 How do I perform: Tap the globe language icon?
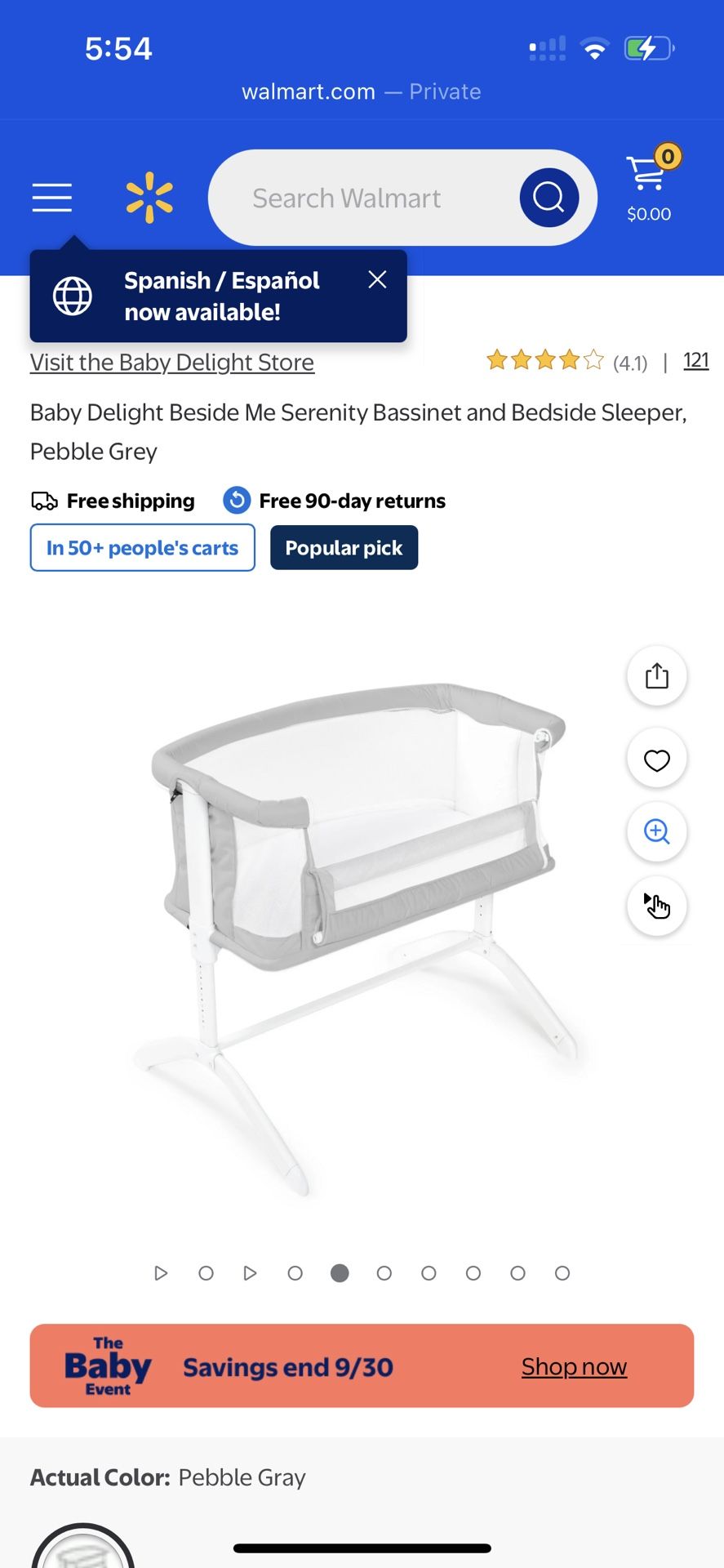pos(73,296)
